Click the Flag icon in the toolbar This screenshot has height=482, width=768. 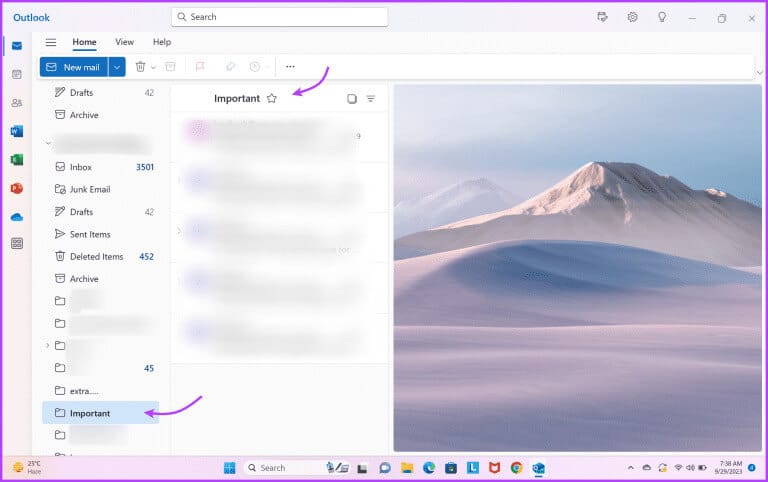click(200, 67)
